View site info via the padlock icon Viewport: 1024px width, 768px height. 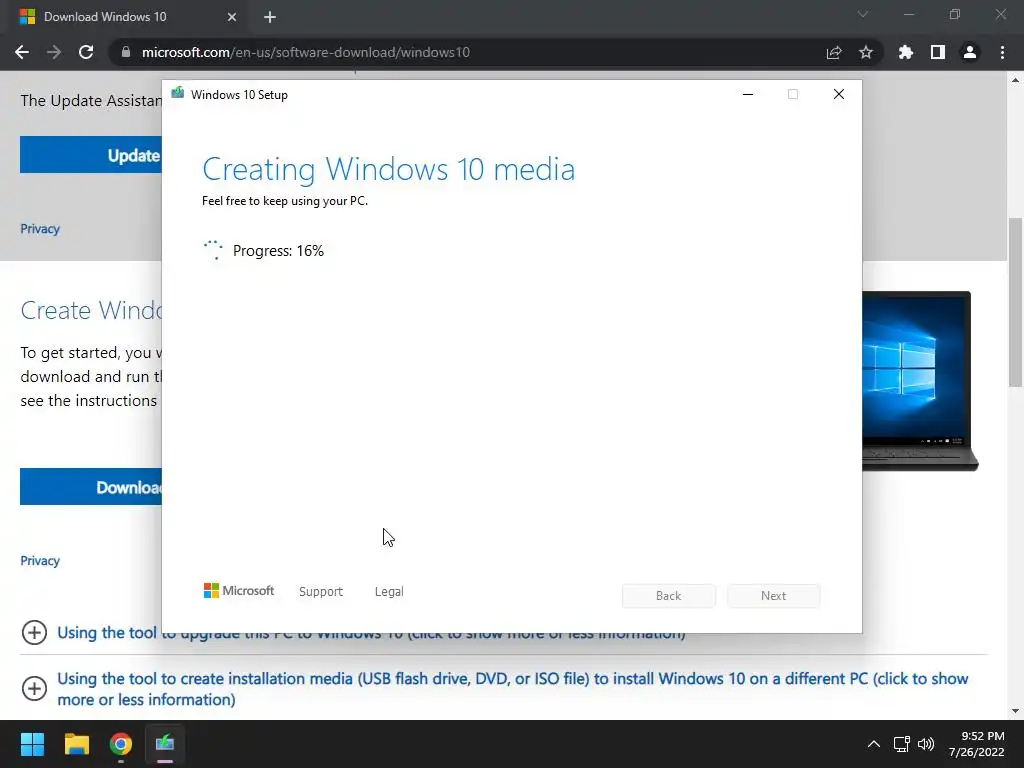coord(126,52)
